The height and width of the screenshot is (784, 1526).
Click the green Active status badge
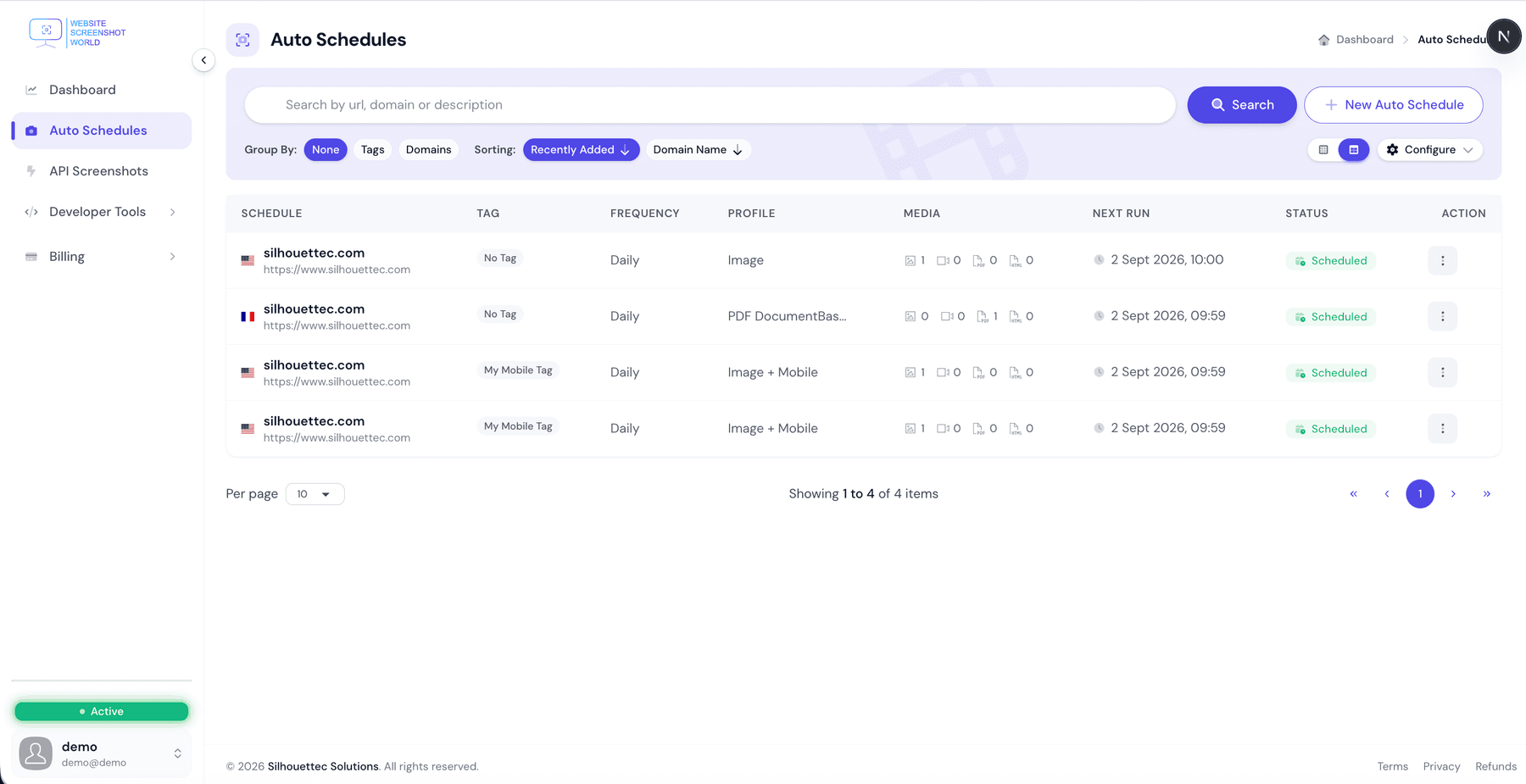(x=102, y=712)
